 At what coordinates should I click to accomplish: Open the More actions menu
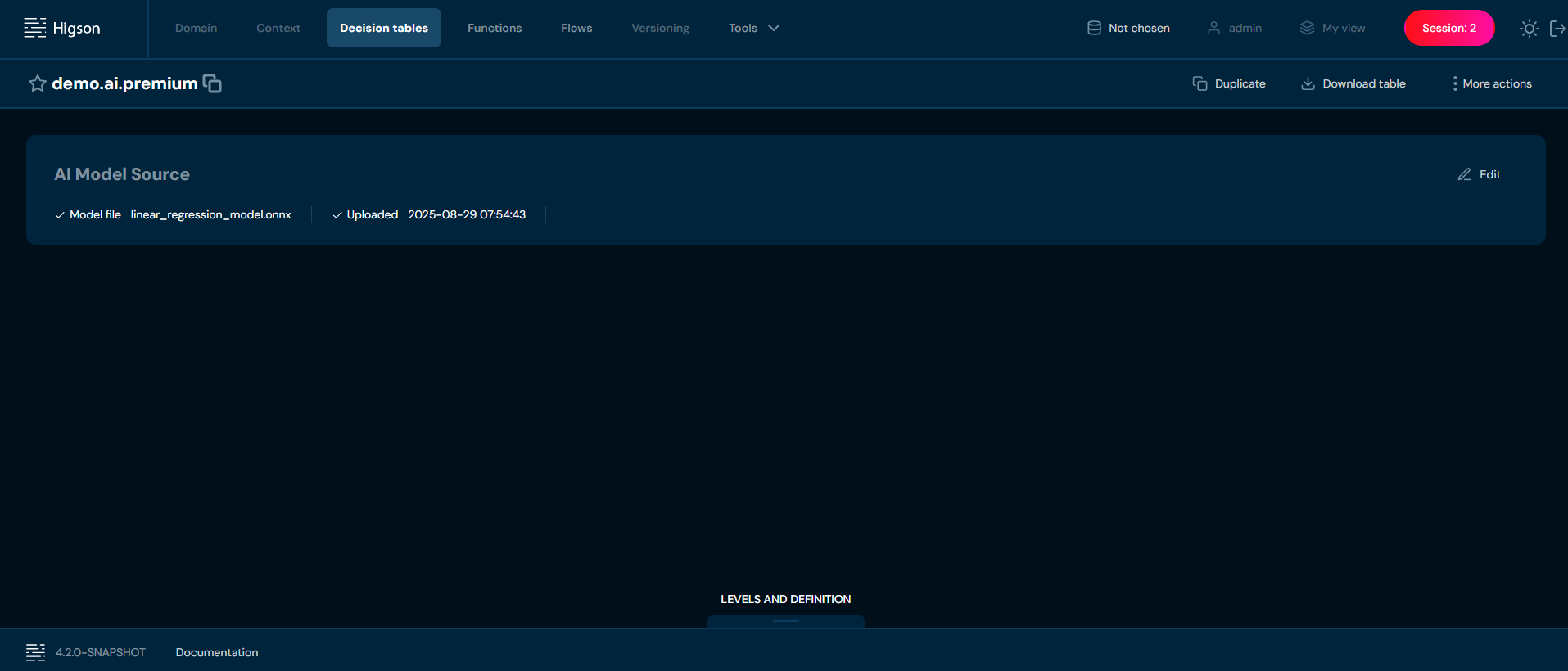(x=1491, y=83)
